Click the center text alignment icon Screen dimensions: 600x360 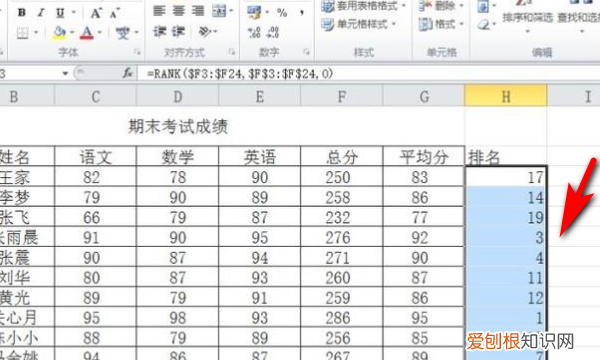coord(178,11)
